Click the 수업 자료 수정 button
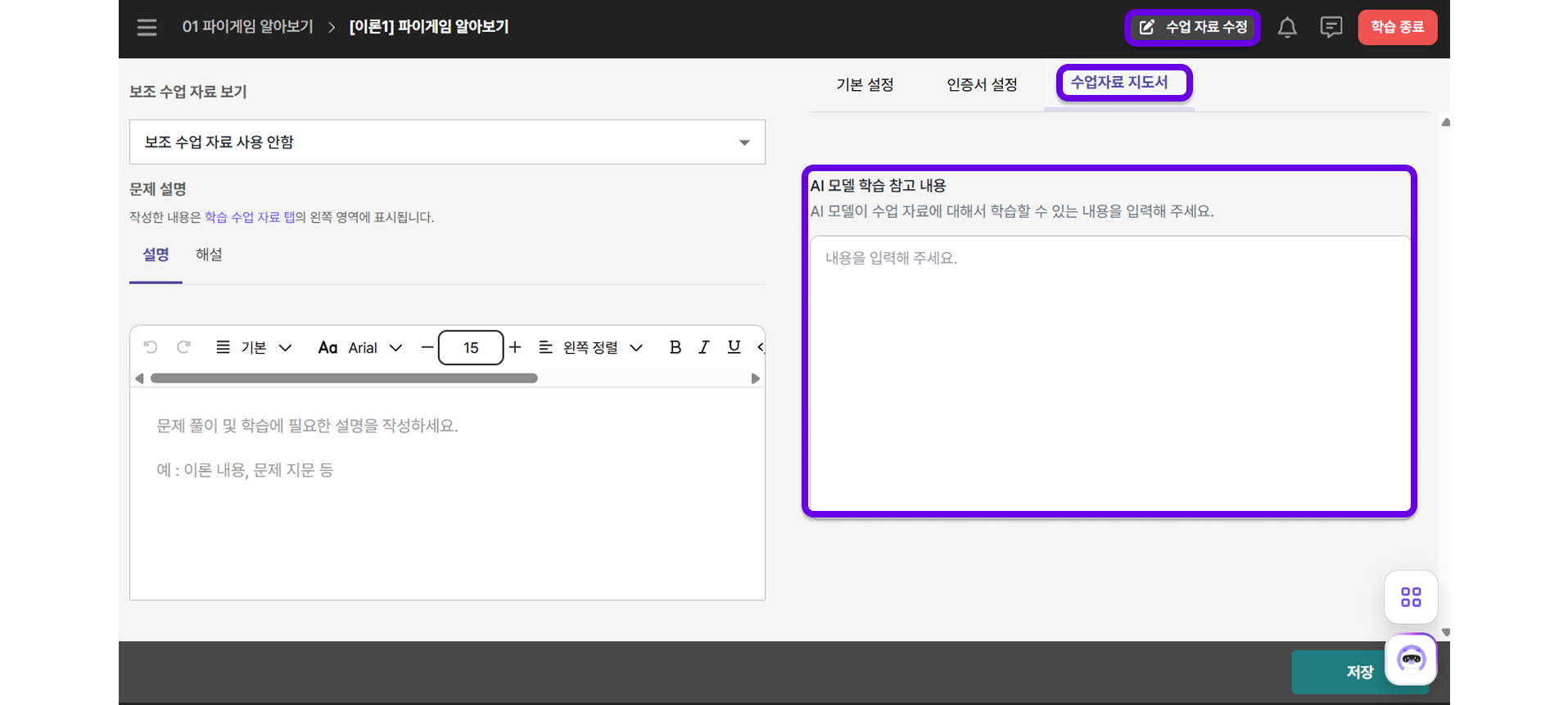Image resolution: width=1568 pixels, height=705 pixels. [1193, 27]
